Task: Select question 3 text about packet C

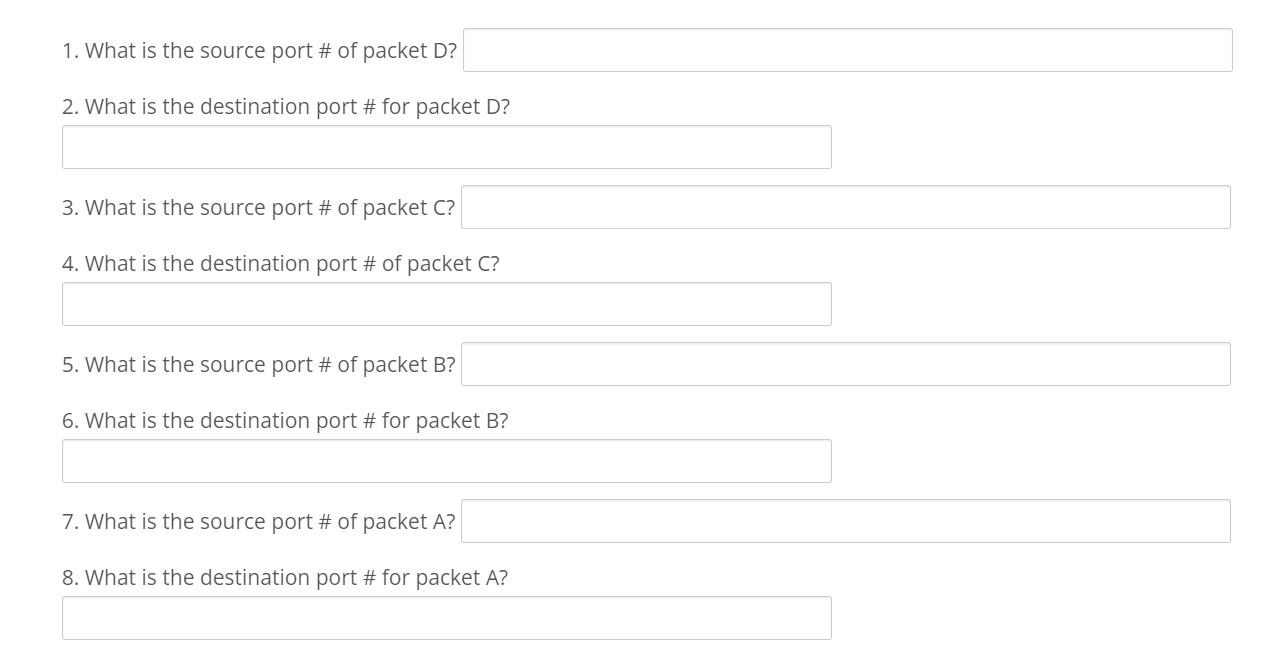Action: [259, 207]
